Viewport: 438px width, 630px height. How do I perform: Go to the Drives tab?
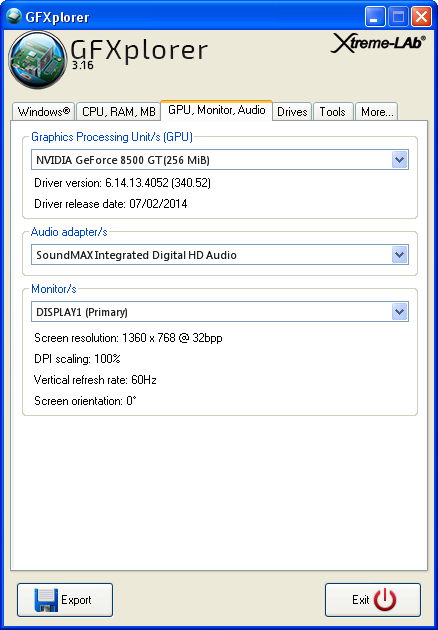click(x=292, y=112)
